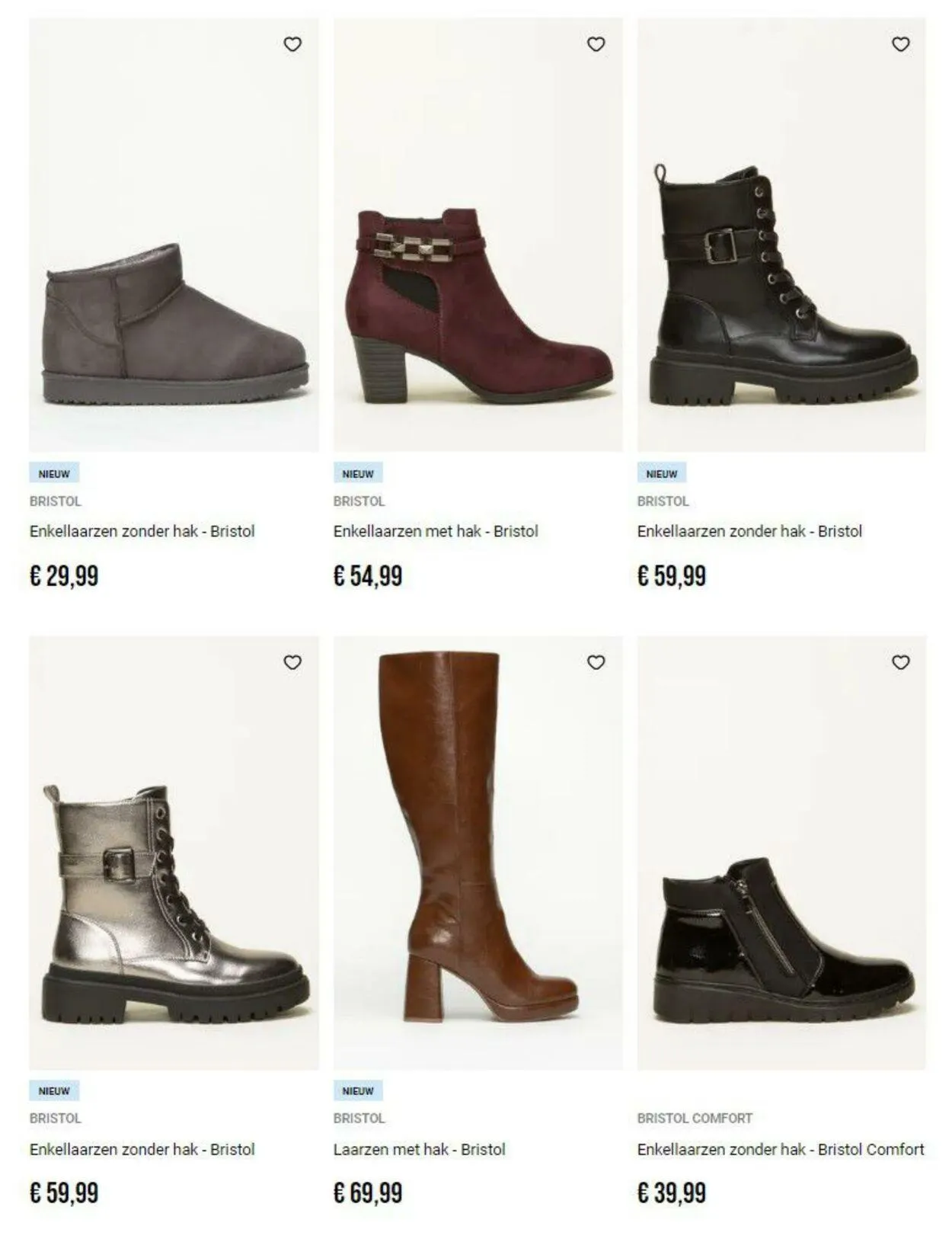Click the € 29,99 price of grey boot

pyautogui.click(x=64, y=575)
